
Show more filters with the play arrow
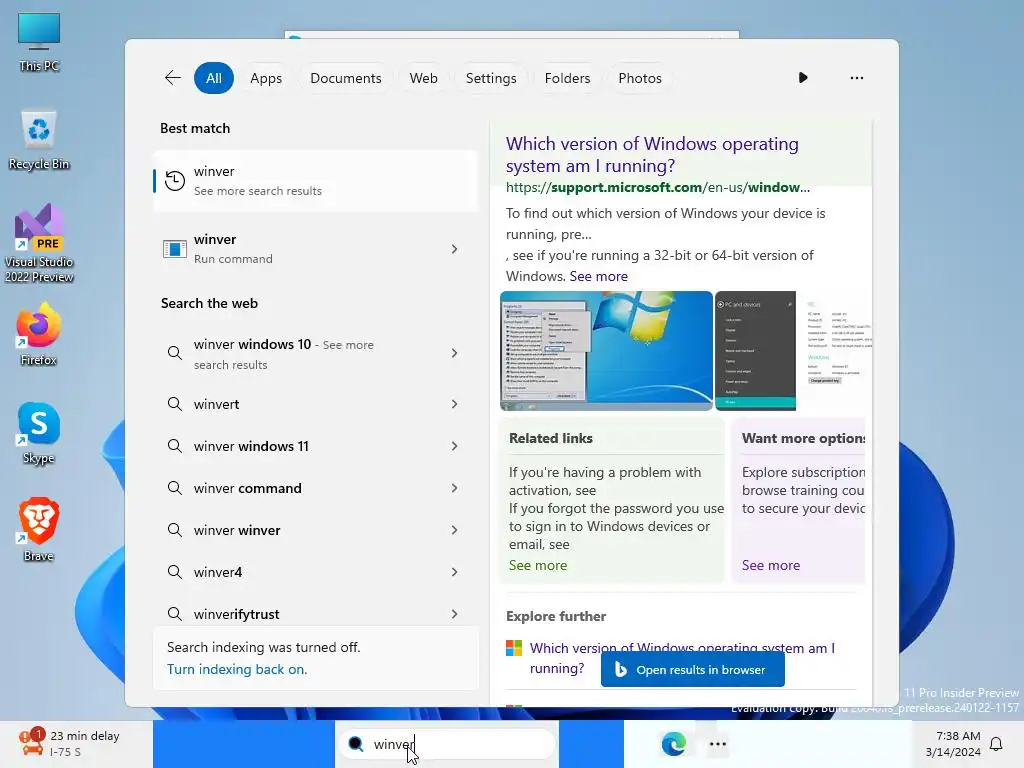[x=803, y=78]
